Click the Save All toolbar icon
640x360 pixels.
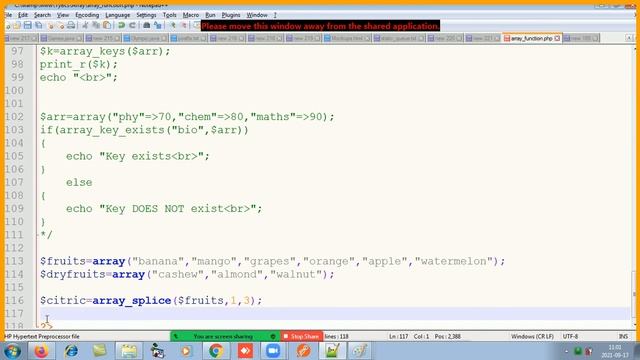38,26
